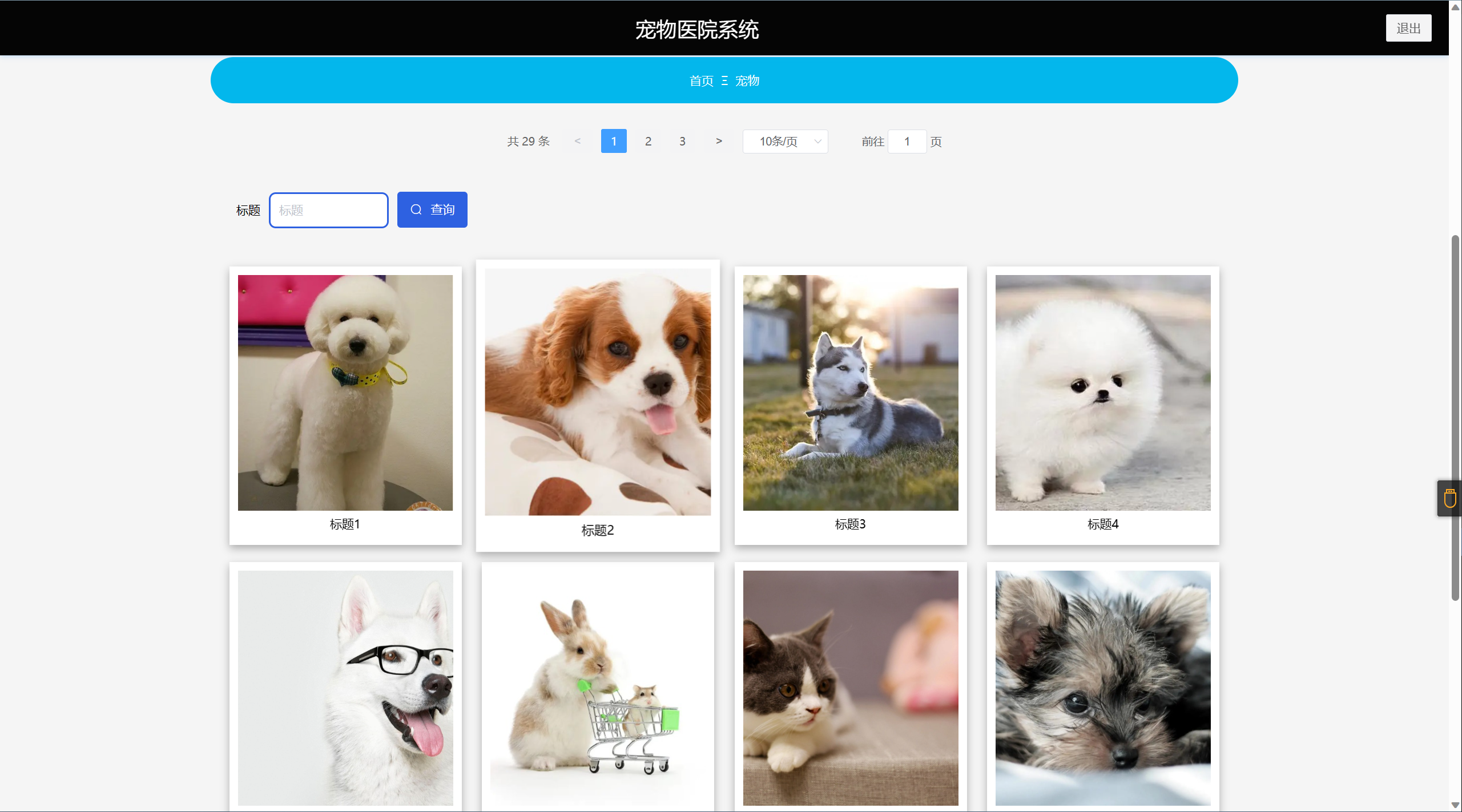Click the scrollbar down arrow
1462x812 pixels.
tap(1455, 805)
